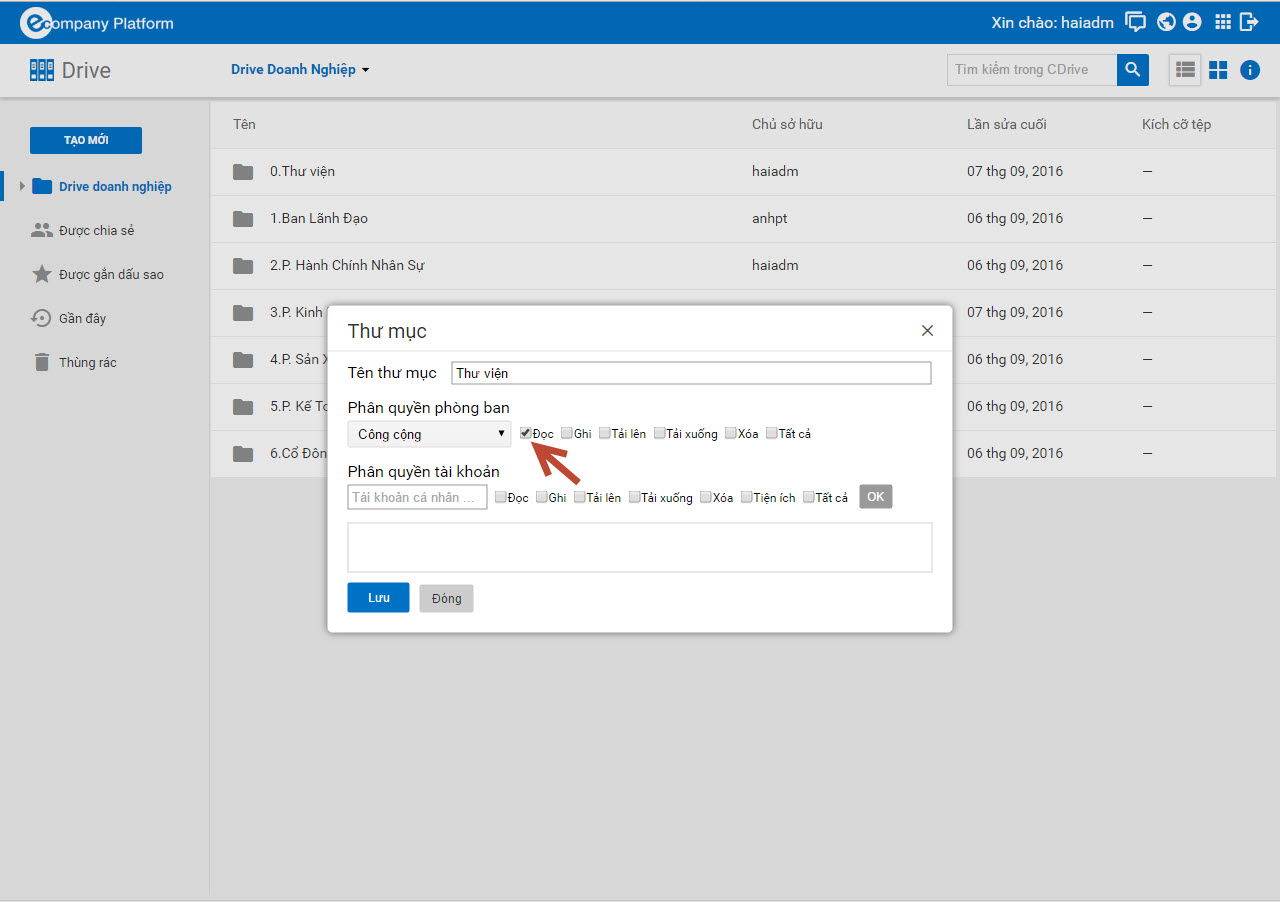
Task: Click owner anhpt cell
Action: 770,219
